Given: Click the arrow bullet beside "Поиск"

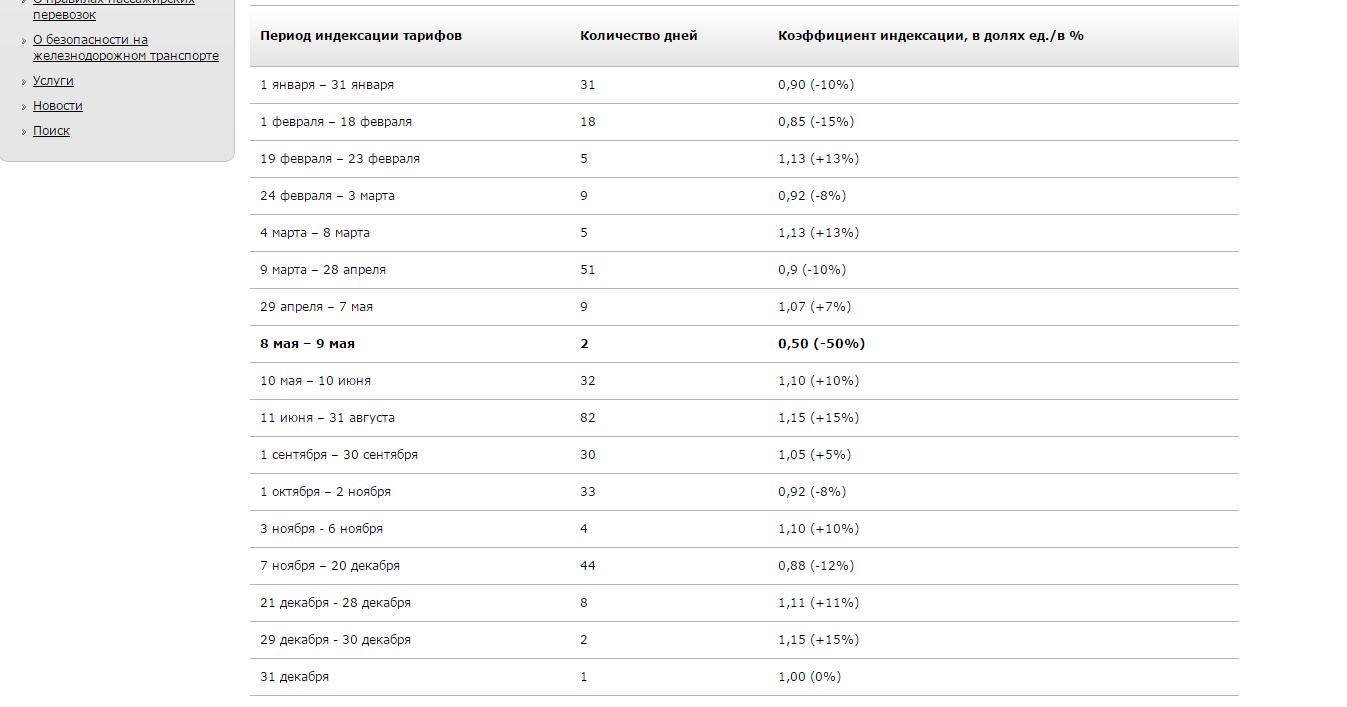Looking at the screenshot, I should [23, 132].
